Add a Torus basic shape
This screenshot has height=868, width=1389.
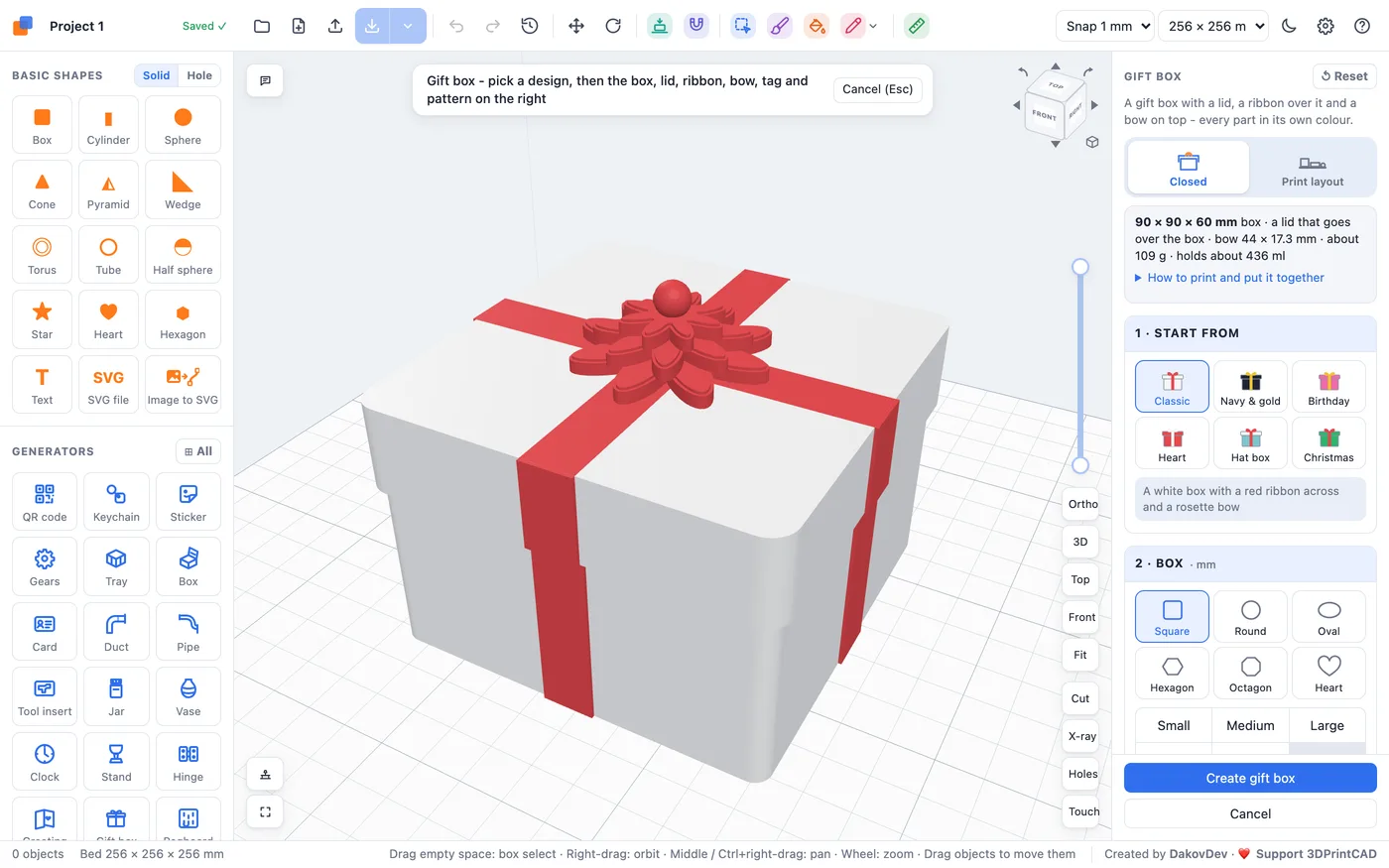[42, 256]
